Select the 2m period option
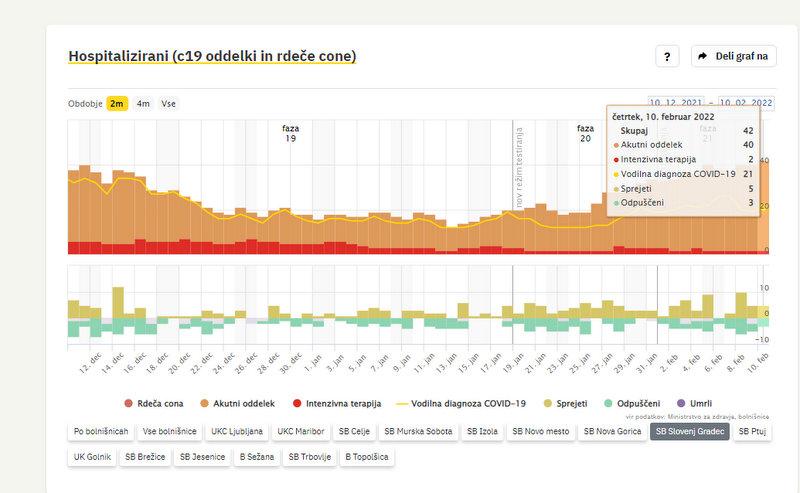Screen dimensions: 800x493 pyautogui.click(x=117, y=103)
